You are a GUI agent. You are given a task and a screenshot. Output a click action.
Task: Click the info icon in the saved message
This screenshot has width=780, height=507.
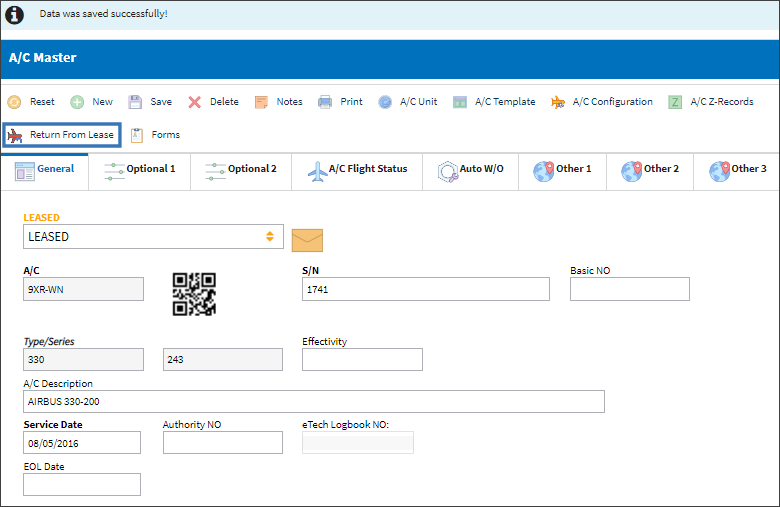[x=14, y=14]
